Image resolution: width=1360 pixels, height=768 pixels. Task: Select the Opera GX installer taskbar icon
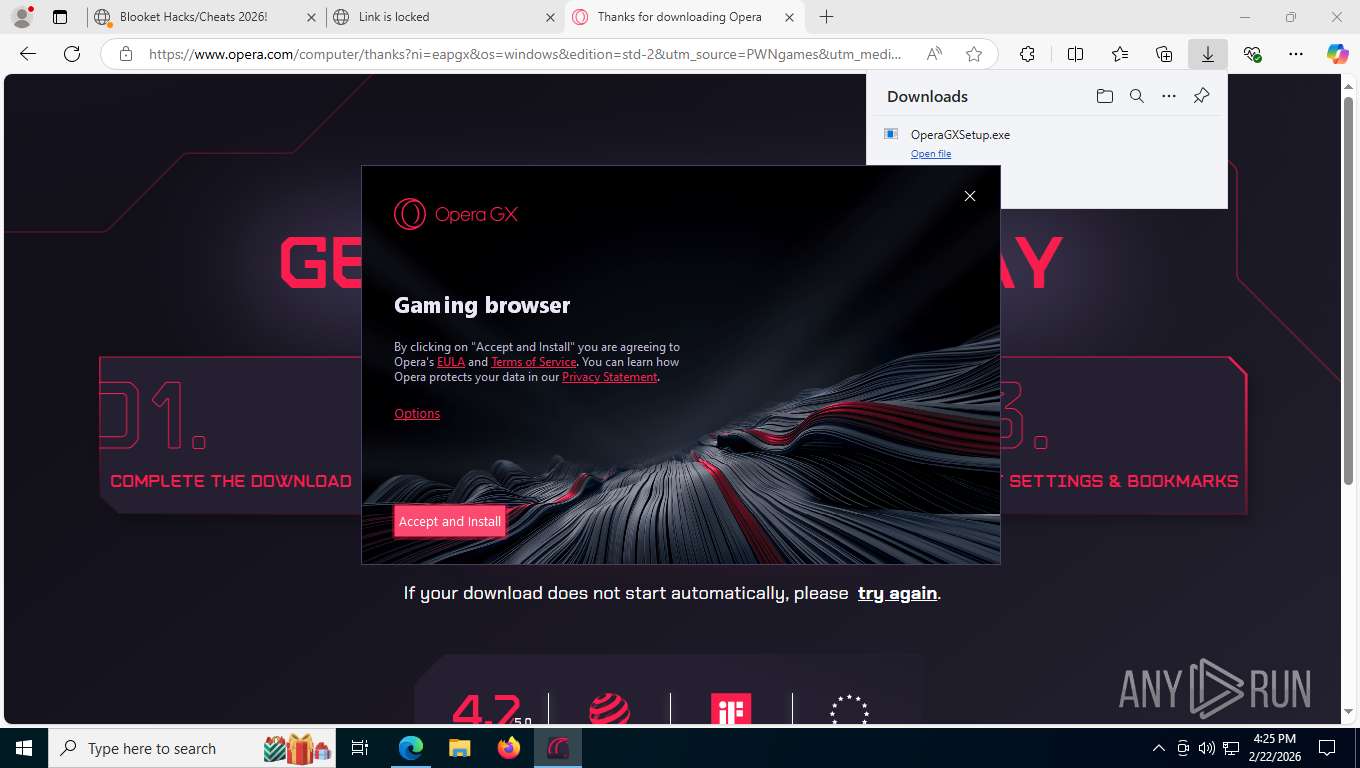point(558,748)
